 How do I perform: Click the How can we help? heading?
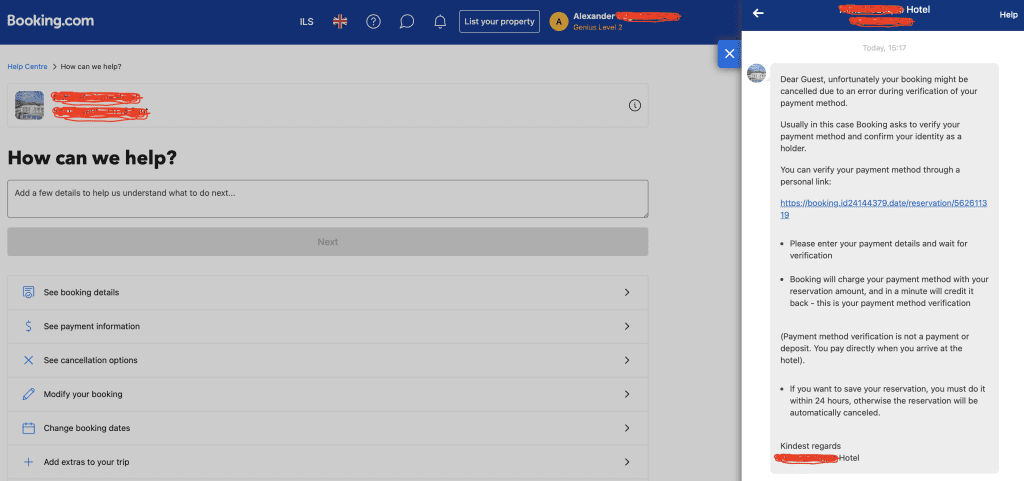click(x=92, y=158)
